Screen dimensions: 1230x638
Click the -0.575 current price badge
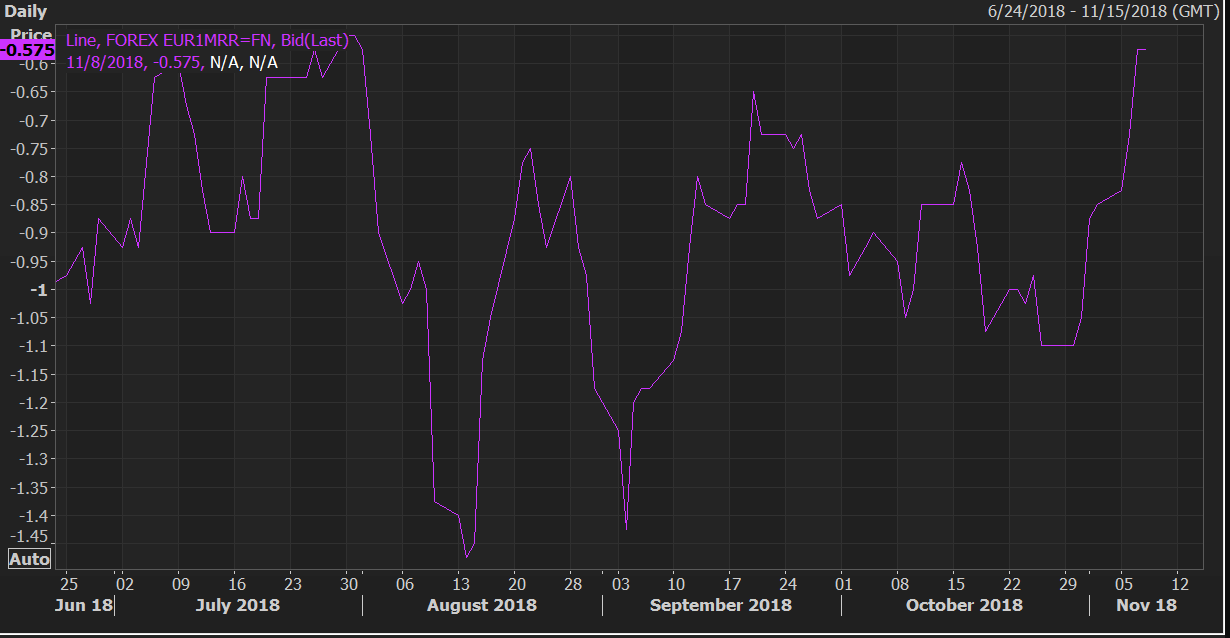[27, 49]
